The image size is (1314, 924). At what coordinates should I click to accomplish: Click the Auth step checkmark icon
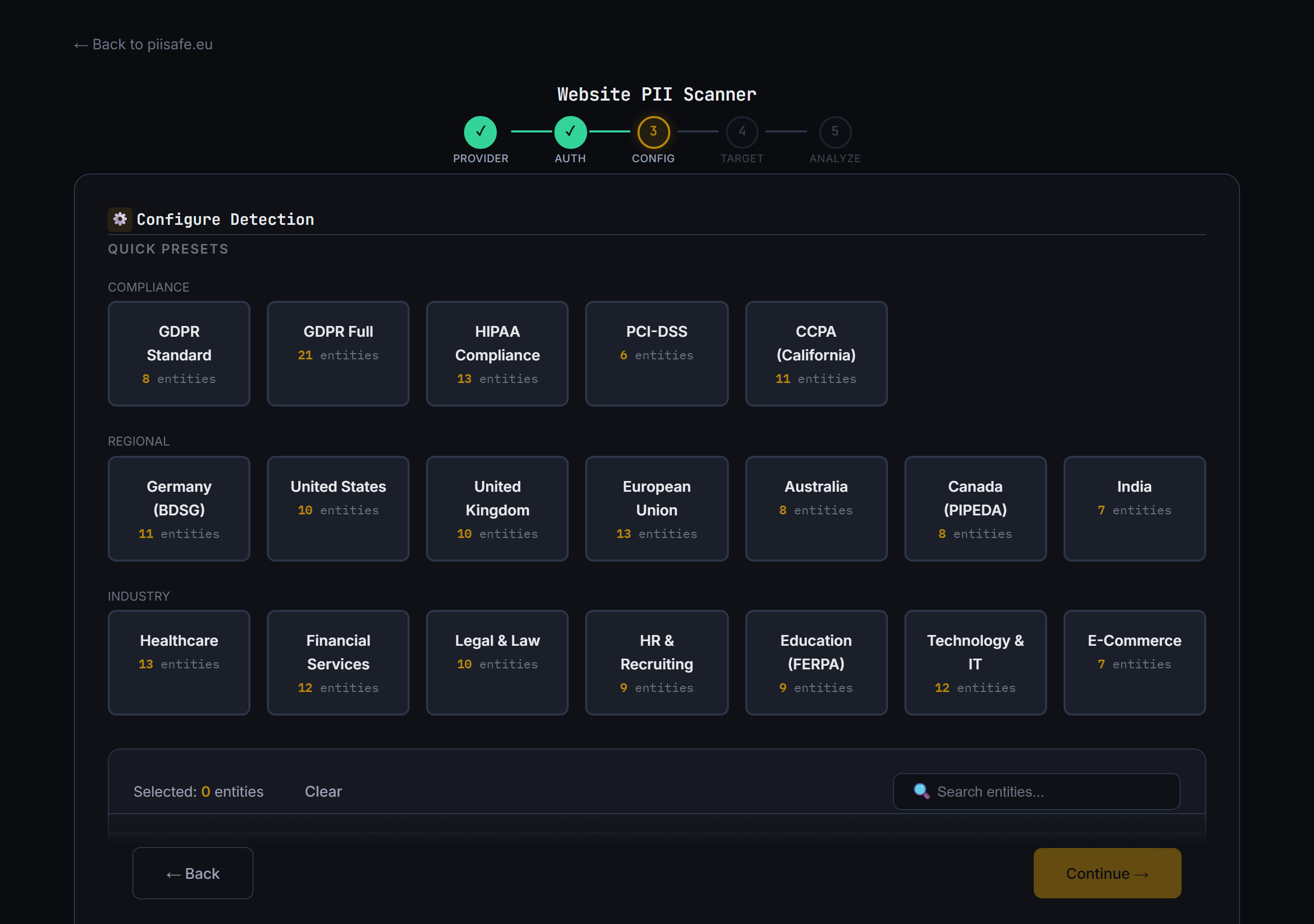point(570,132)
